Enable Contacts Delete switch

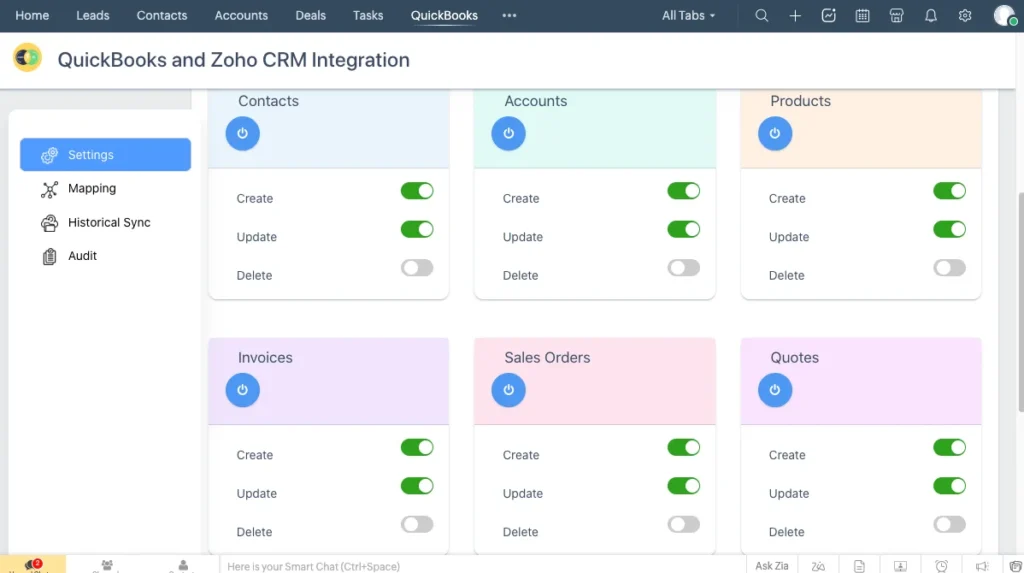(417, 268)
